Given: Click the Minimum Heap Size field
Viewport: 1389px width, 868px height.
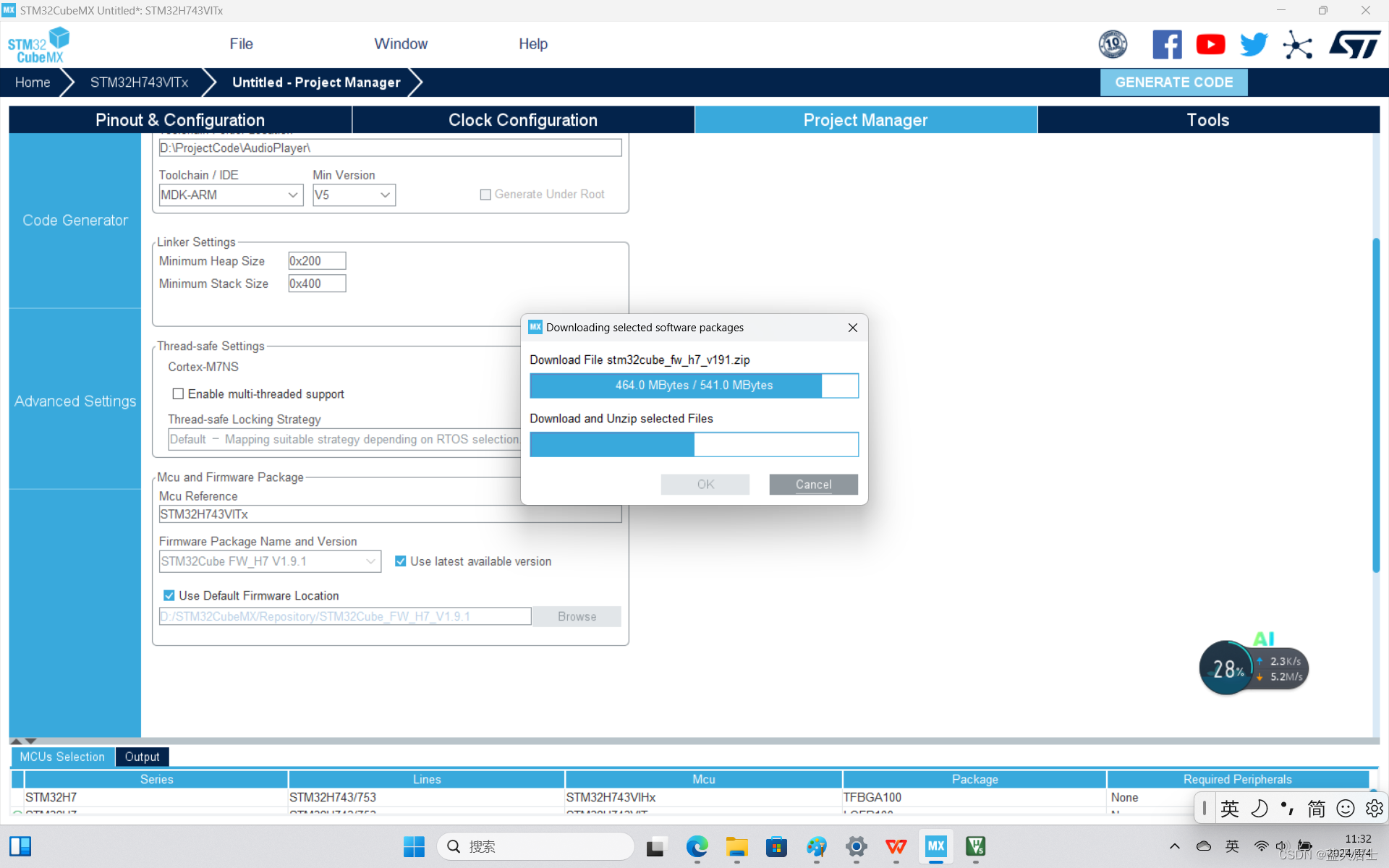Looking at the screenshot, I should click(317, 261).
